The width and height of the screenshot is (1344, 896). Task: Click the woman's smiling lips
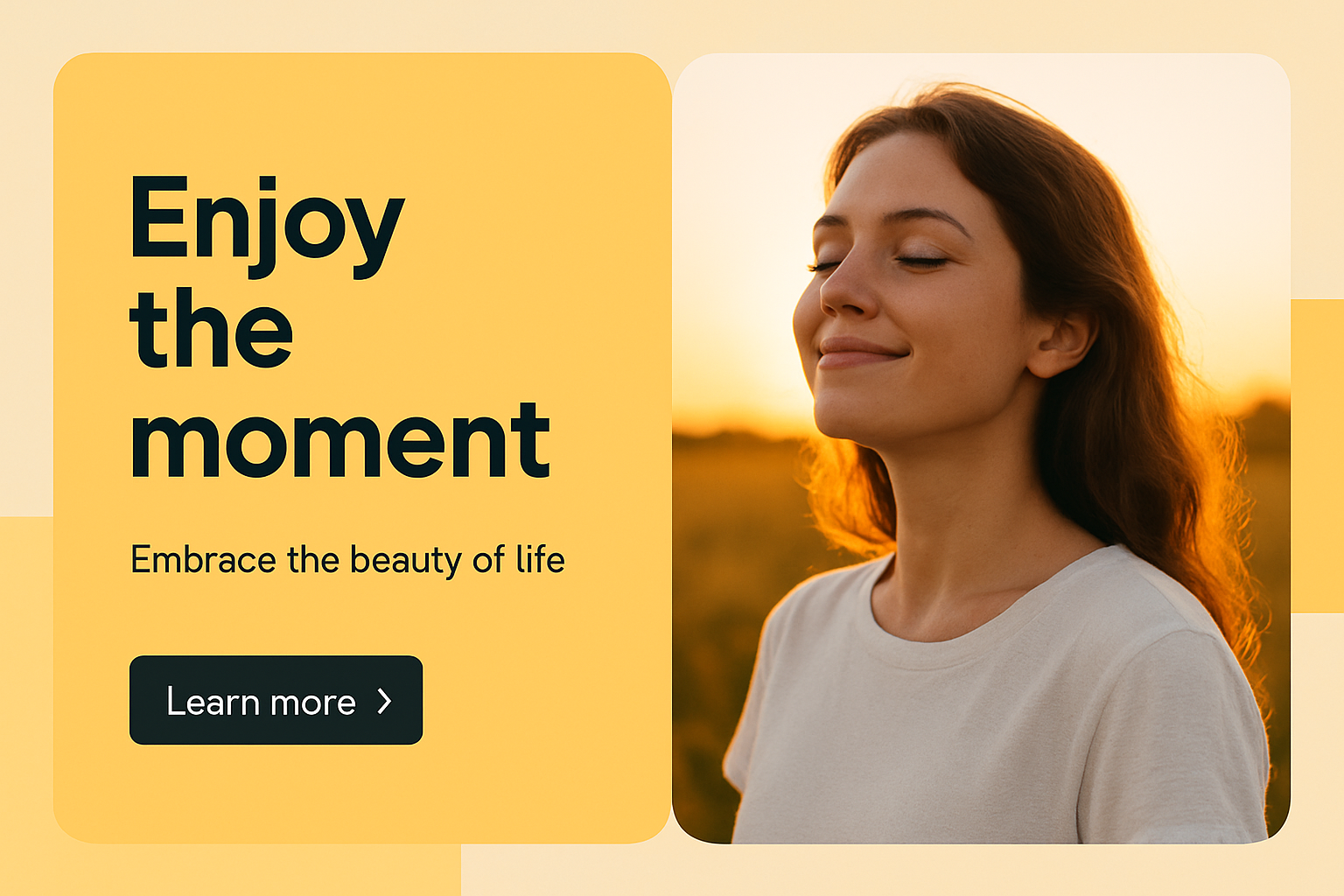pos(859,353)
